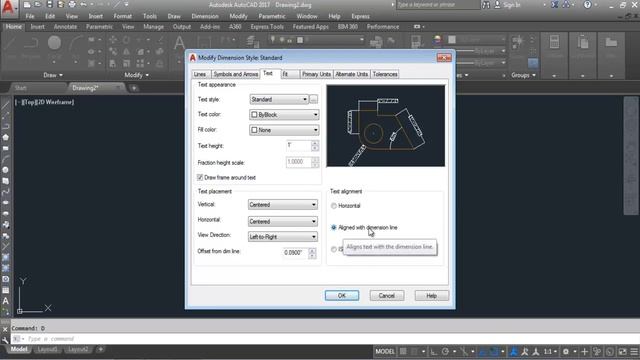Select the Spline tool in the left toolbar
The height and width of the screenshot is (360, 640).
5,191
